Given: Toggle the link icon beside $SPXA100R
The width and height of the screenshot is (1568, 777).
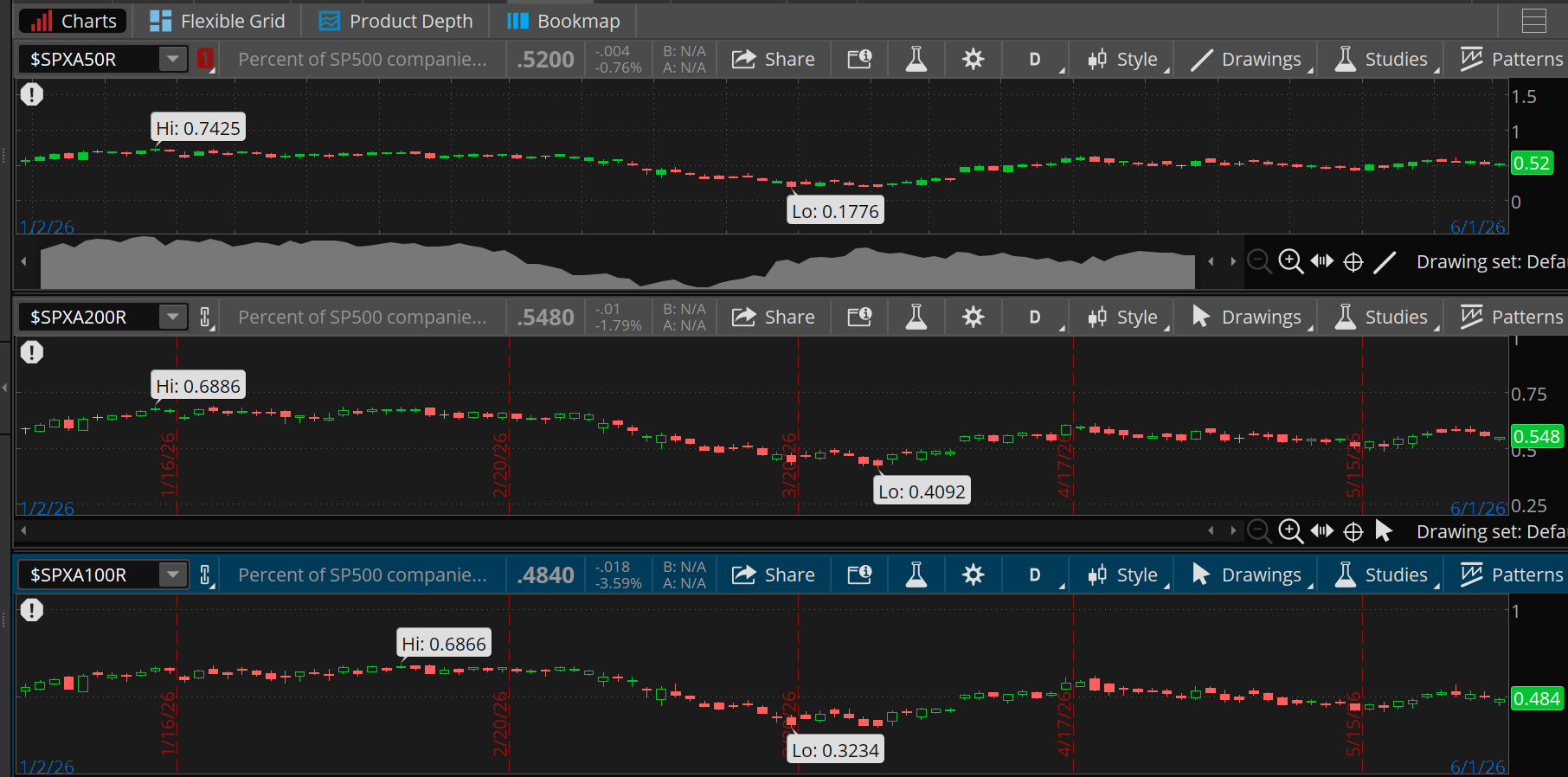Looking at the screenshot, I should [x=205, y=575].
